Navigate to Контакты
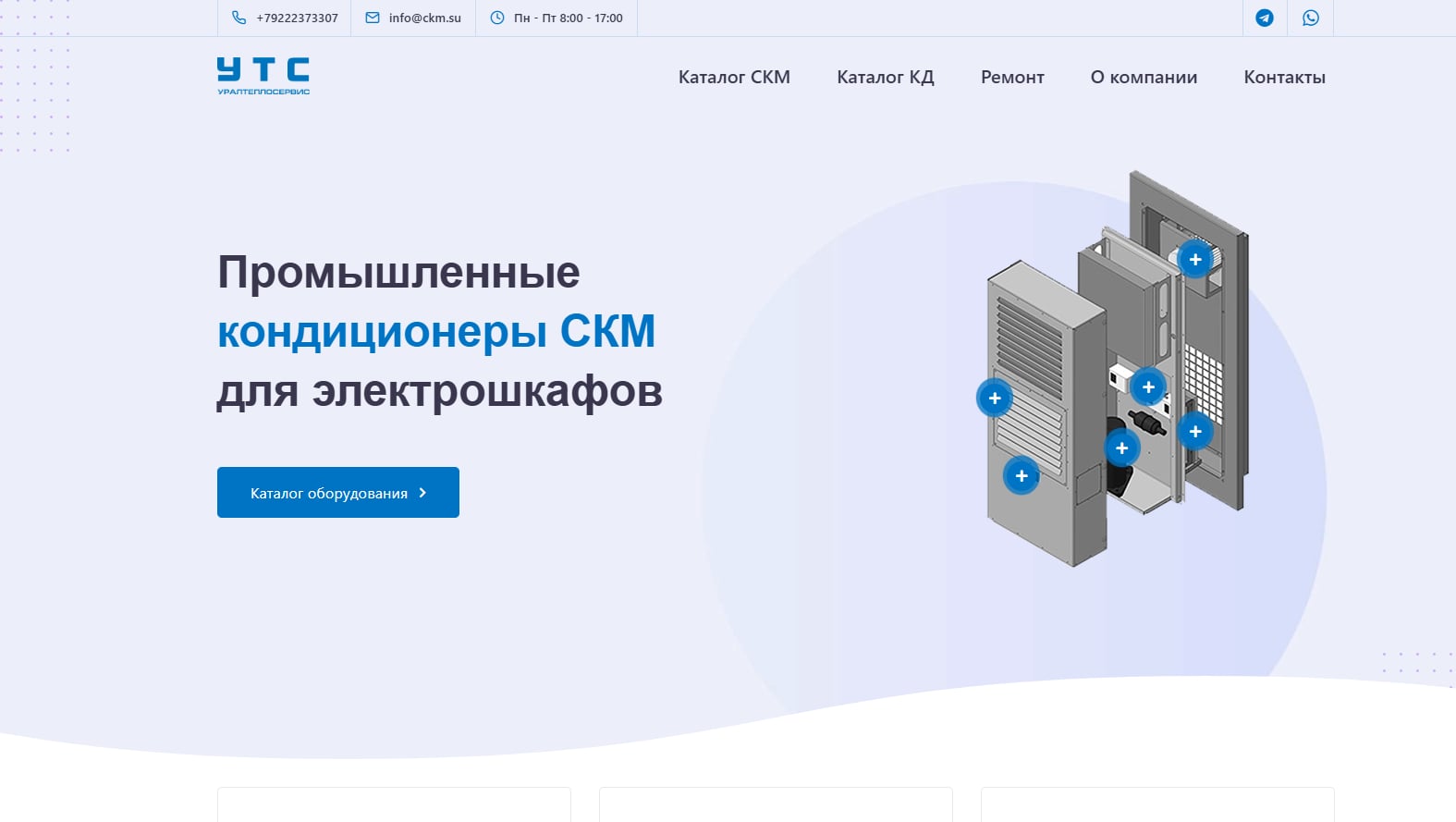The height and width of the screenshot is (822, 1456). coord(1284,78)
